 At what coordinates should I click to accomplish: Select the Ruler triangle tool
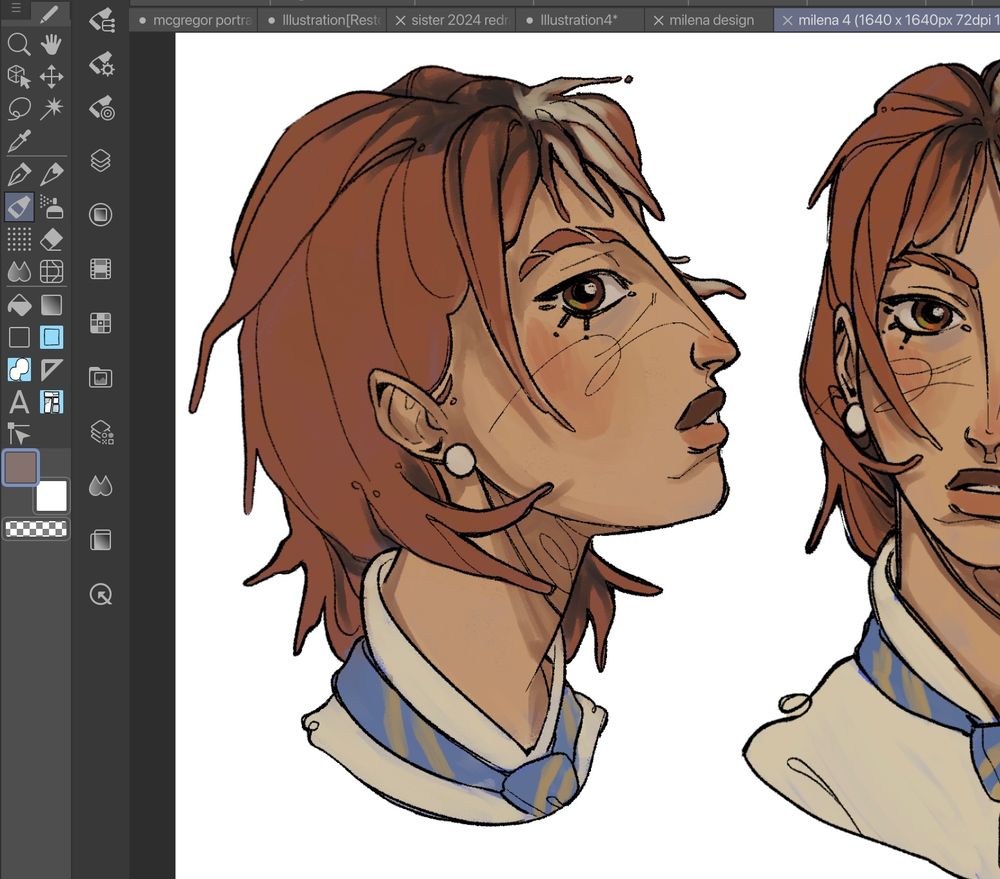[51, 369]
